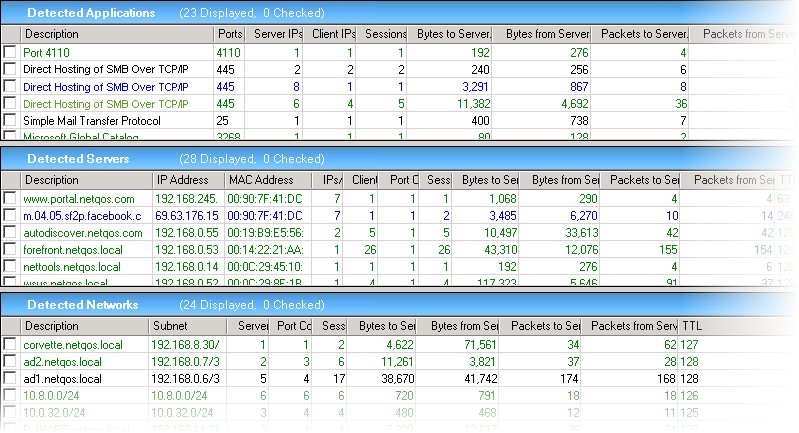Click IP address 192.168.0.55
The width and height of the screenshot is (799, 433).
click(187, 233)
